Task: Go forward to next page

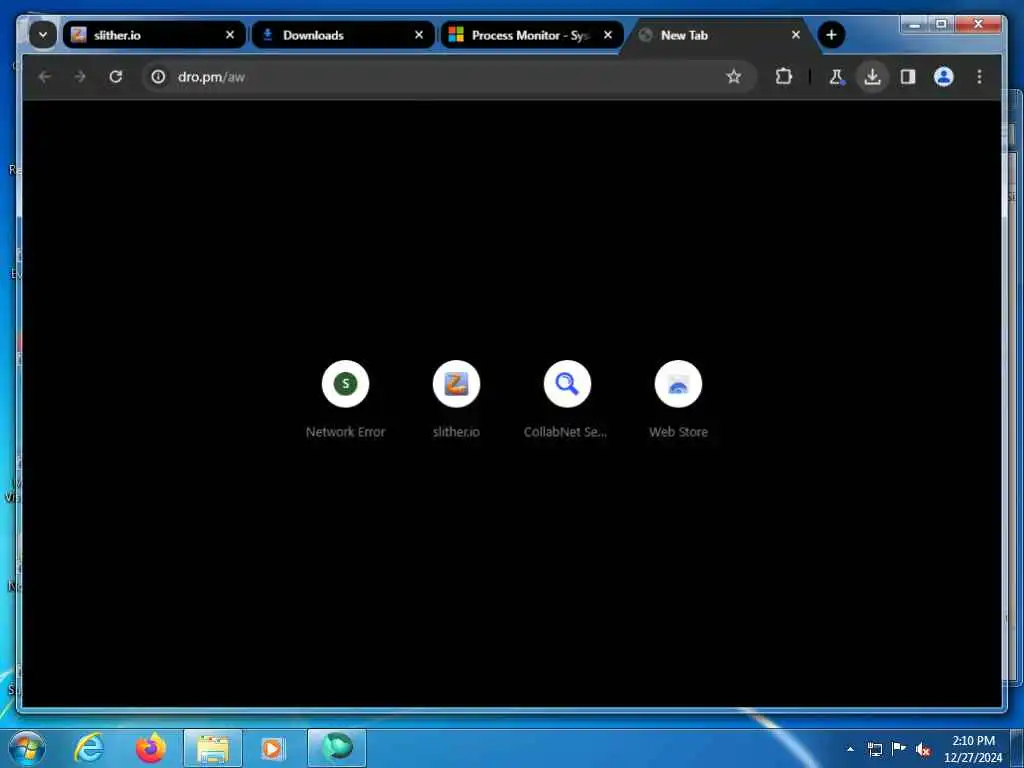Action: tap(80, 76)
